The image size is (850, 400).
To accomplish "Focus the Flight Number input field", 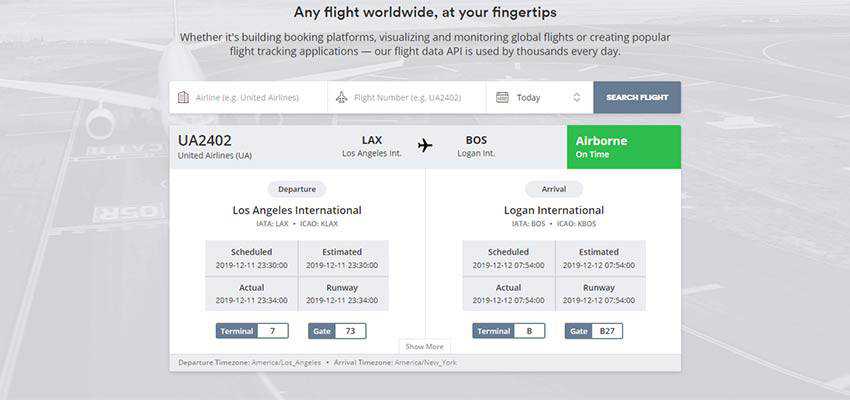I will (415, 98).
